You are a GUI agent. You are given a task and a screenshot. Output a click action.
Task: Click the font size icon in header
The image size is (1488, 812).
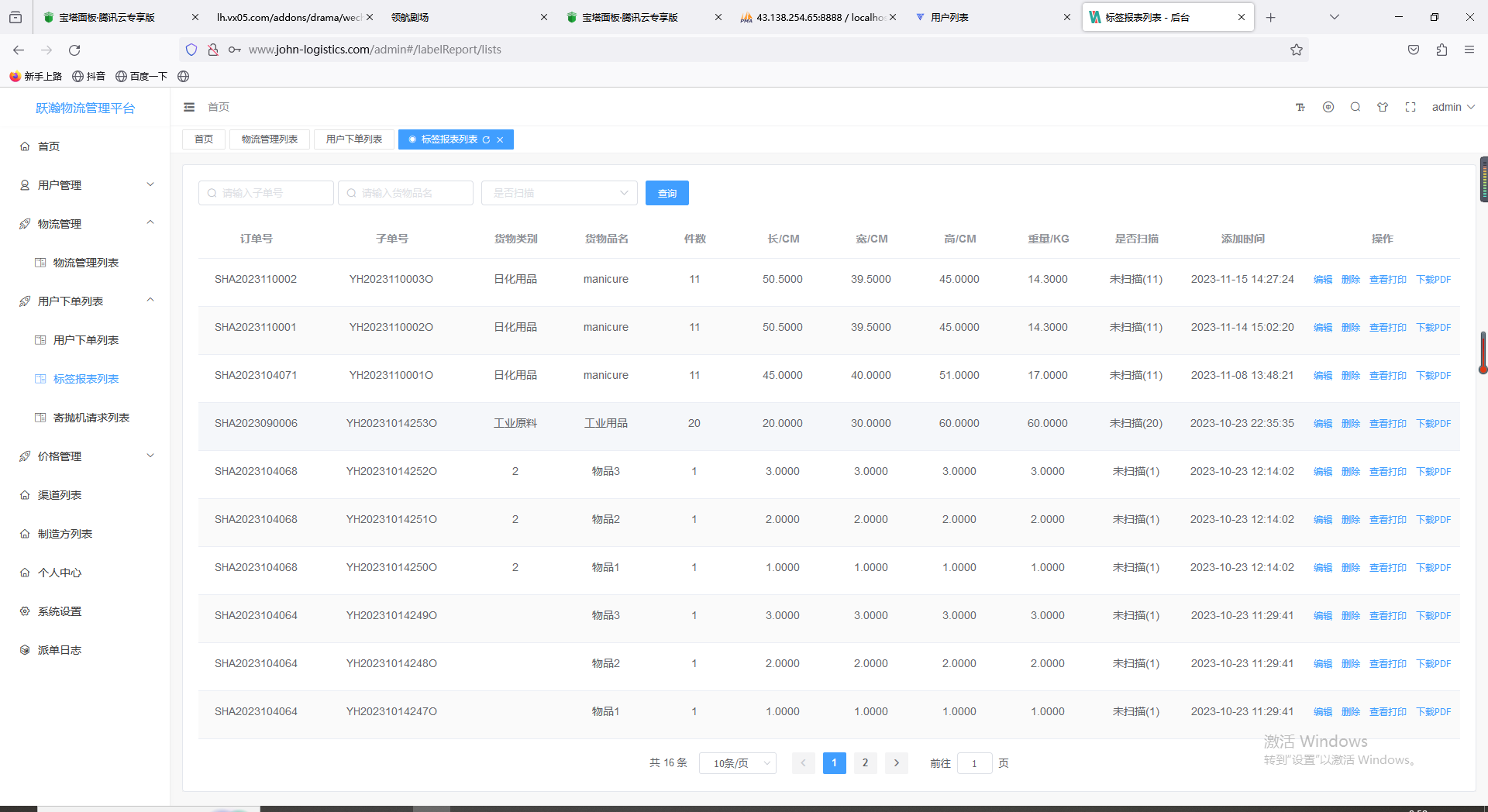tap(1300, 107)
